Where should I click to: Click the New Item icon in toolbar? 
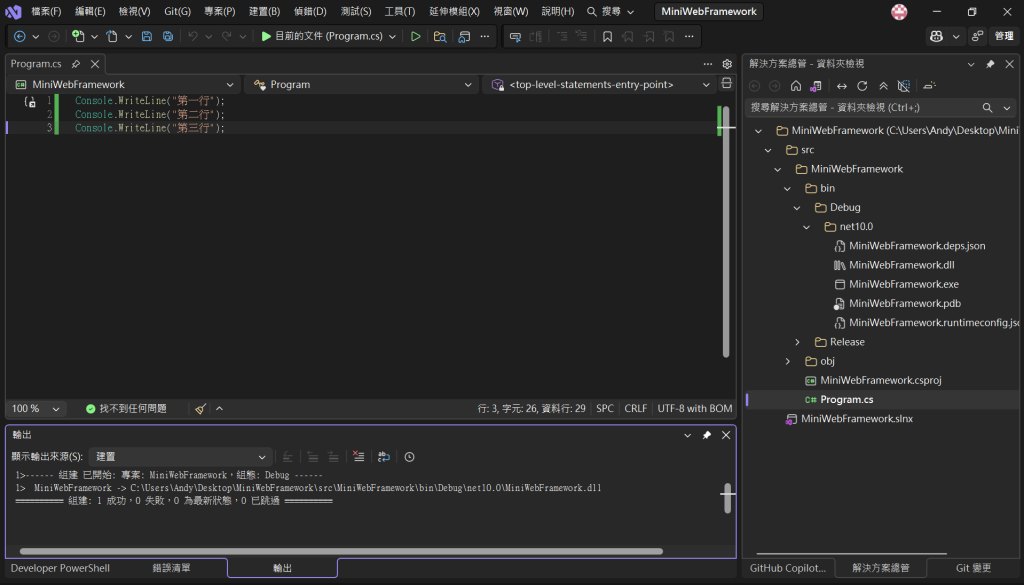coord(78,37)
